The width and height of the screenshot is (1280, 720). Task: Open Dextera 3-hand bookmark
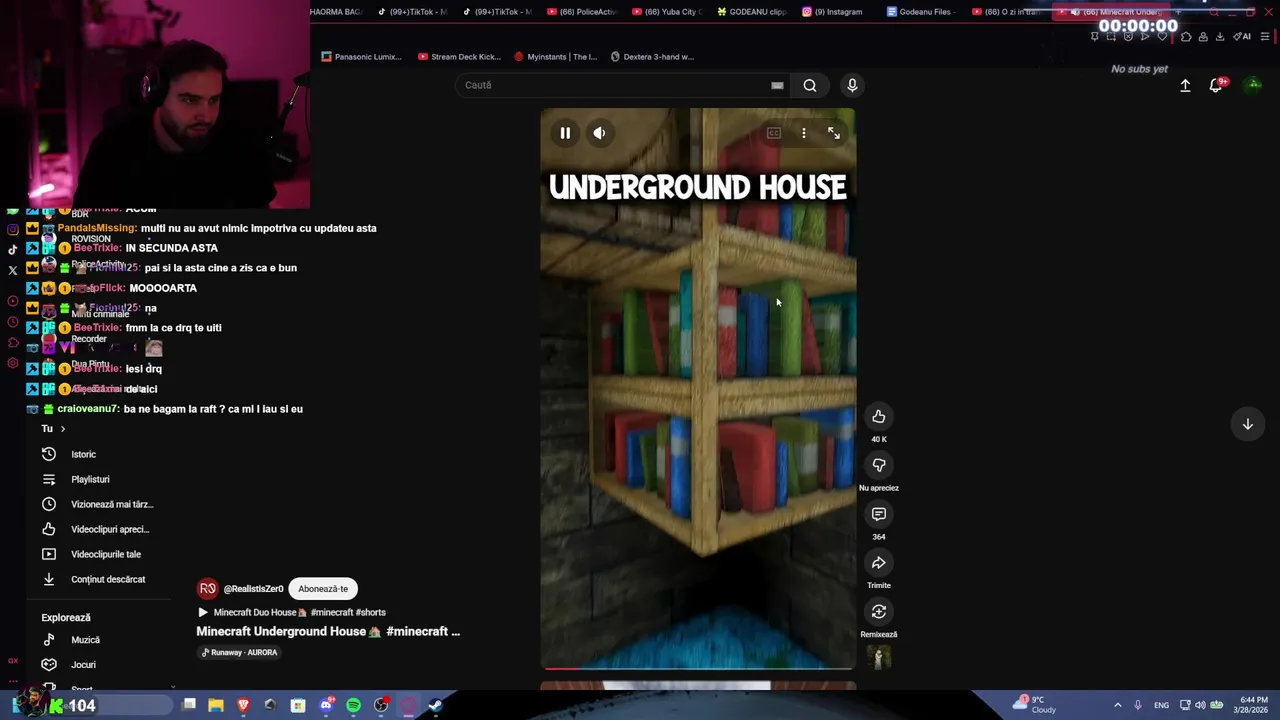pyautogui.click(x=652, y=57)
